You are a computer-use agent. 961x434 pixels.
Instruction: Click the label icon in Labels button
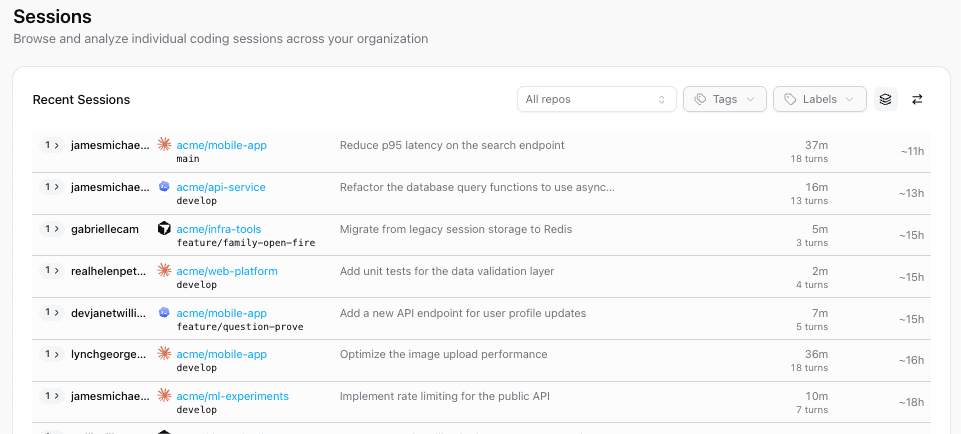(x=791, y=99)
